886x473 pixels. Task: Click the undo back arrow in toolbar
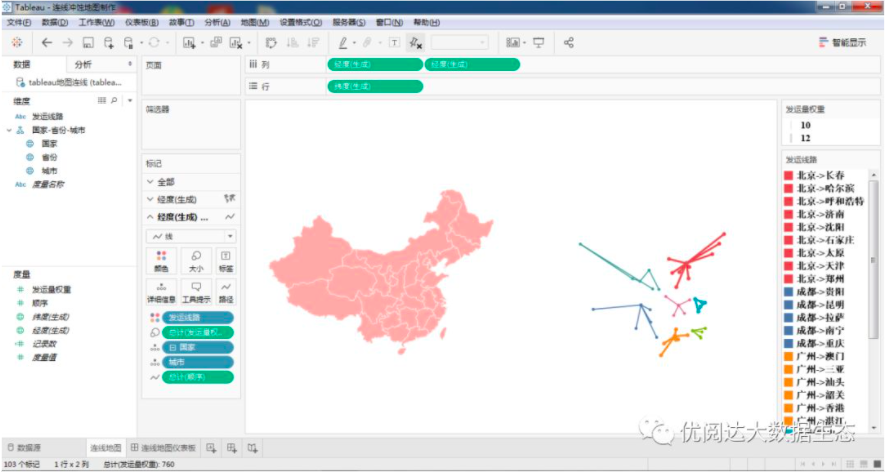pos(47,43)
